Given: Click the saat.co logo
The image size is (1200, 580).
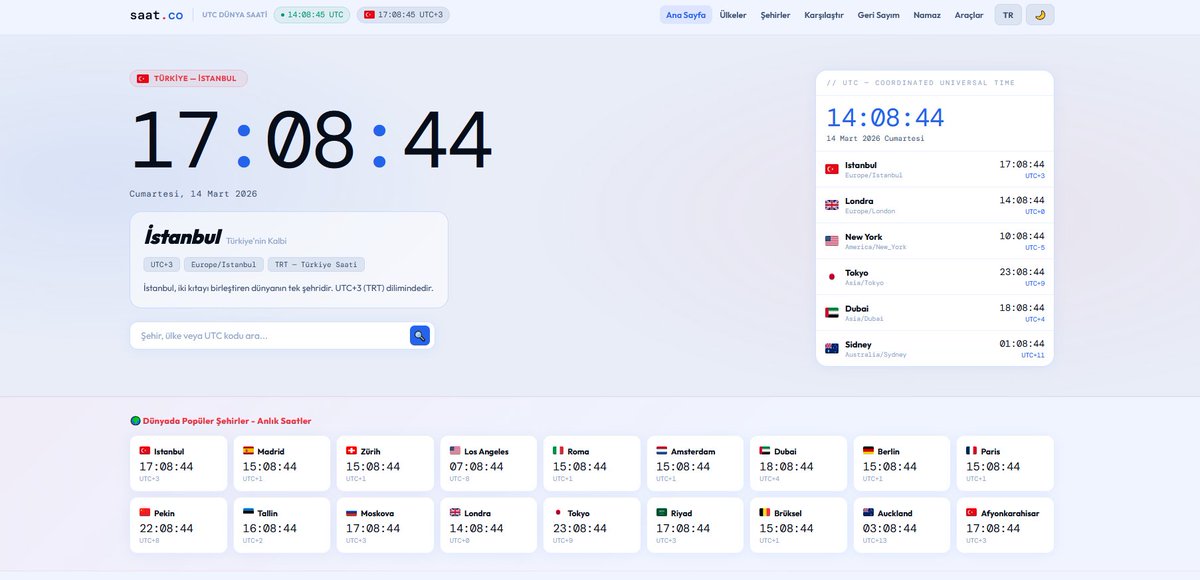Looking at the screenshot, I should click(156, 15).
